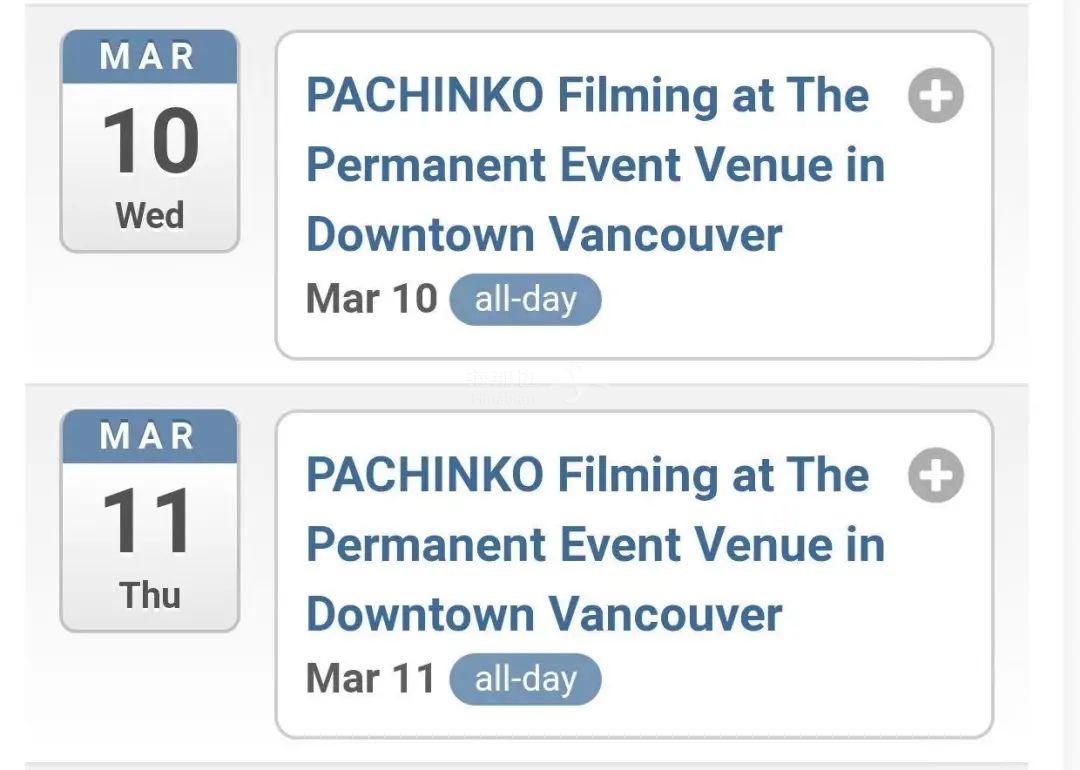
Task: Expand the Mar 10 PACHINKO event plus icon
Action: [x=935, y=96]
